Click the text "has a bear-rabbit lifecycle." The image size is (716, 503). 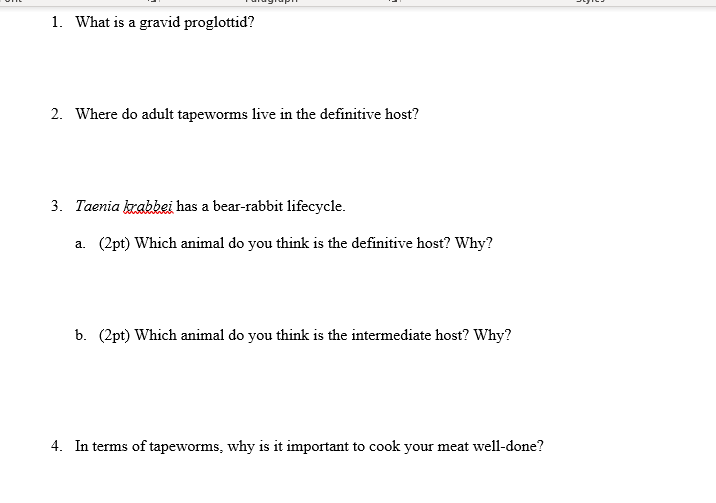[261, 206]
